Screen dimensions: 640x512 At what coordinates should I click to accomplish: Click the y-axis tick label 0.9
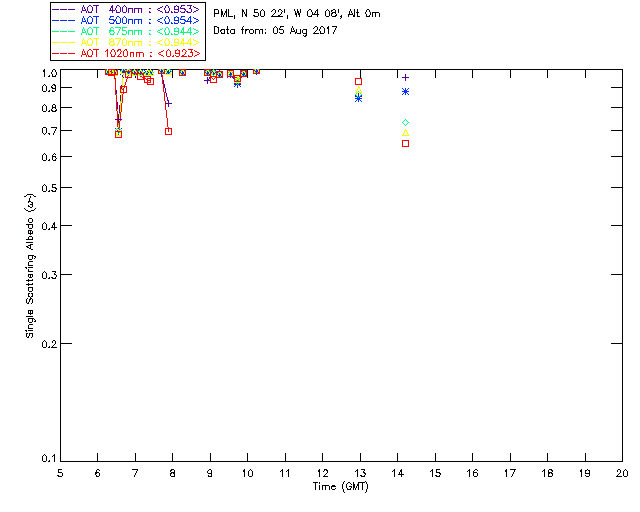[x=49, y=88]
